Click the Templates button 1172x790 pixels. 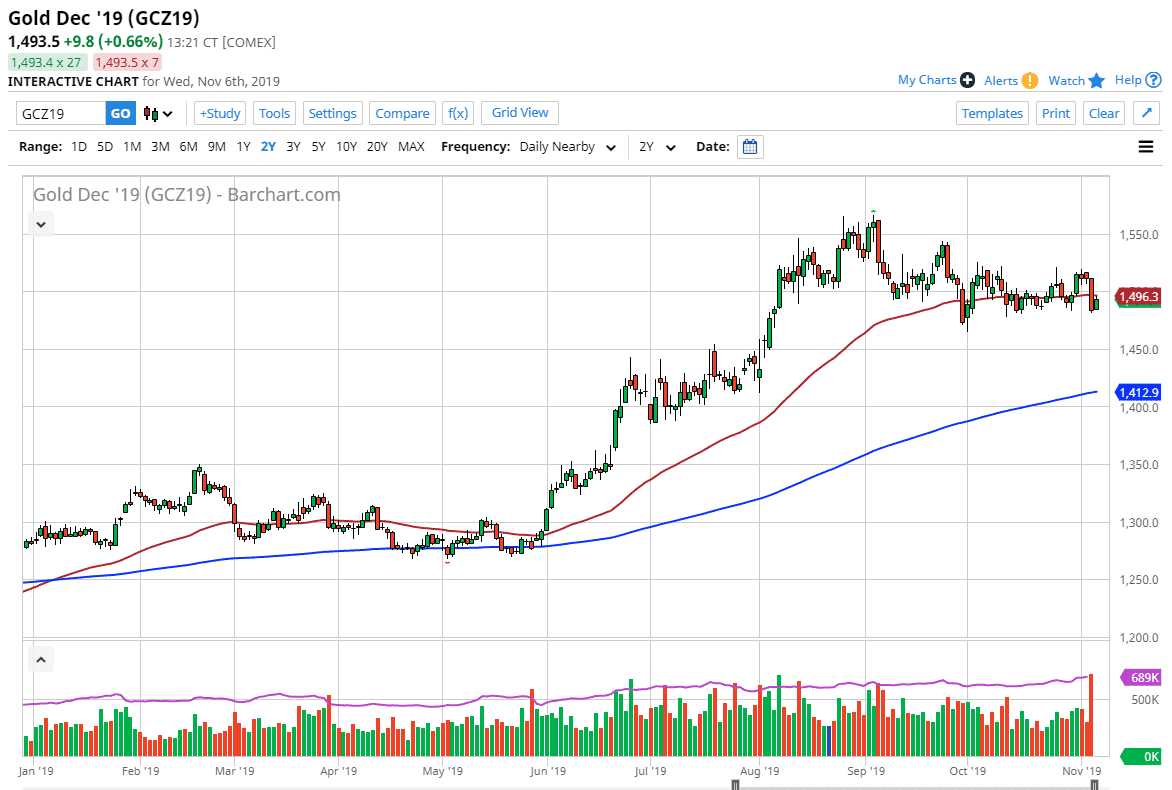tap(992, 113)
